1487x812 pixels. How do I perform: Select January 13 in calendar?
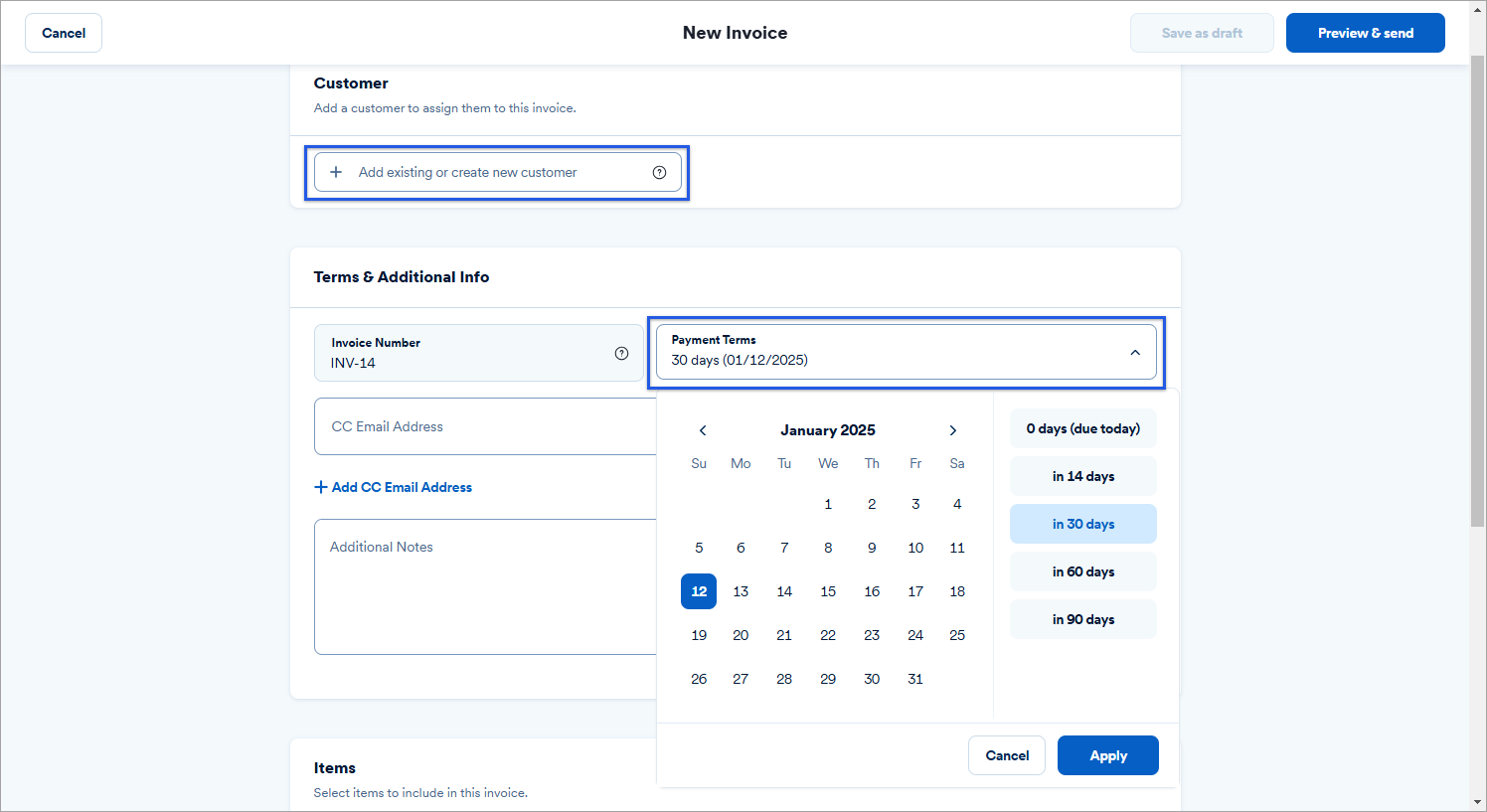tap(741, 591)
